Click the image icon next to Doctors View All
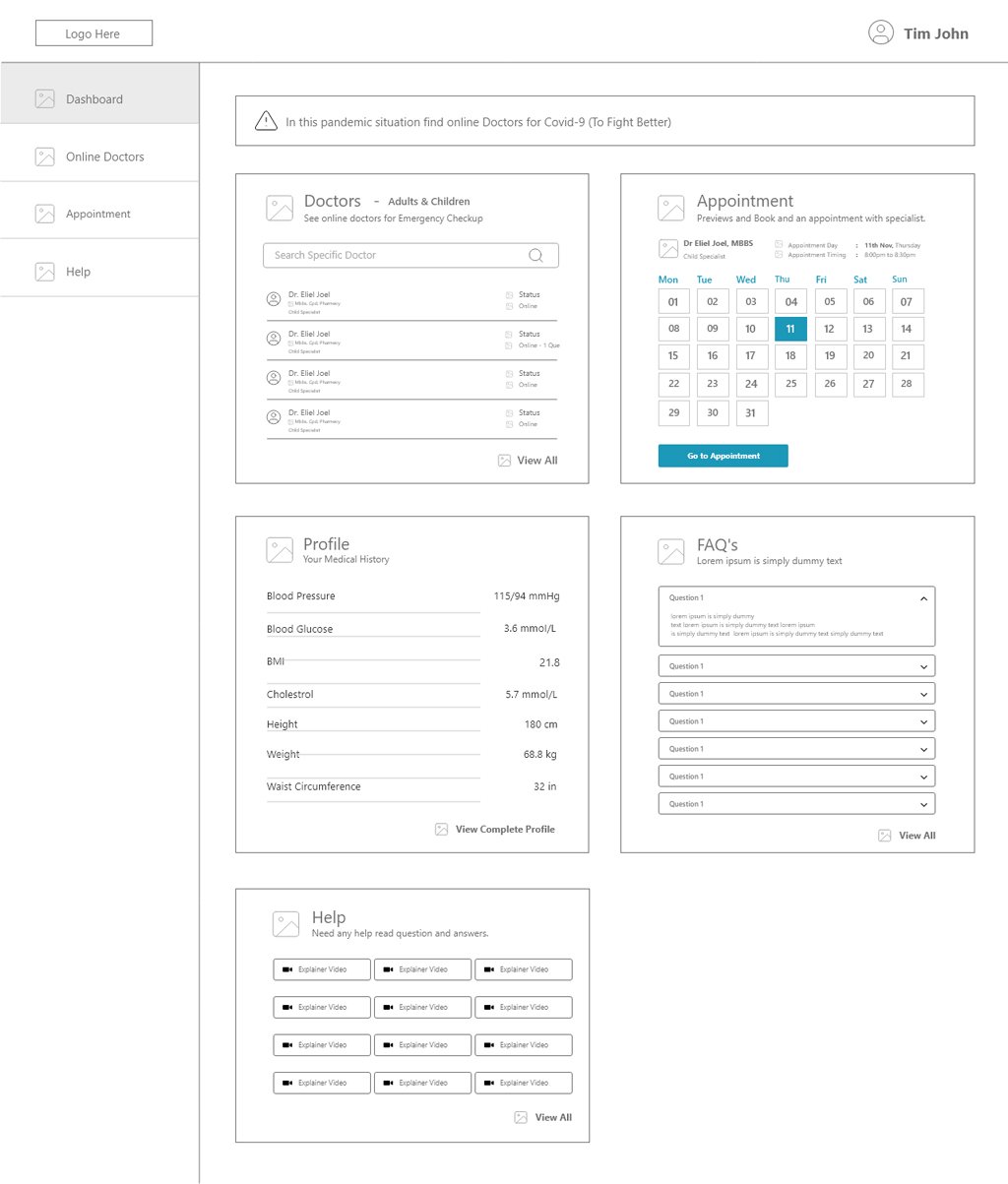The height and width of the screenshot is (1184, 1008). point(504,460)
